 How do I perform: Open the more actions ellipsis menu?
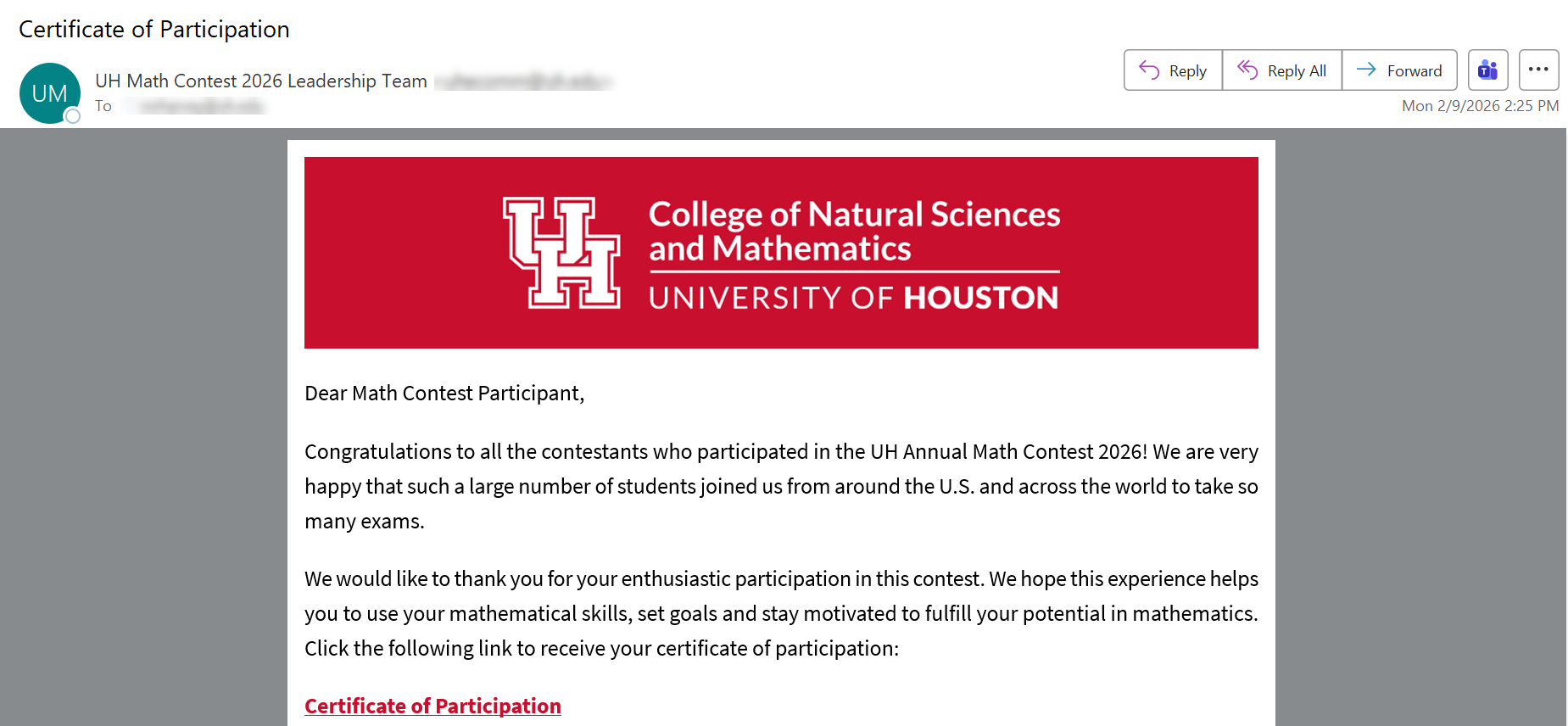click(1538, 70)
